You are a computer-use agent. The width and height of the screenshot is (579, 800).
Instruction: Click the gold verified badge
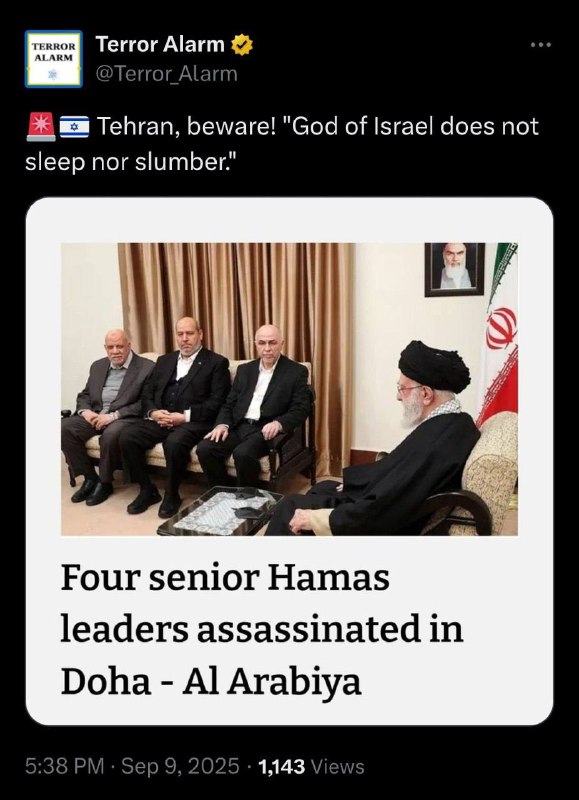click(x=242, y=45)
